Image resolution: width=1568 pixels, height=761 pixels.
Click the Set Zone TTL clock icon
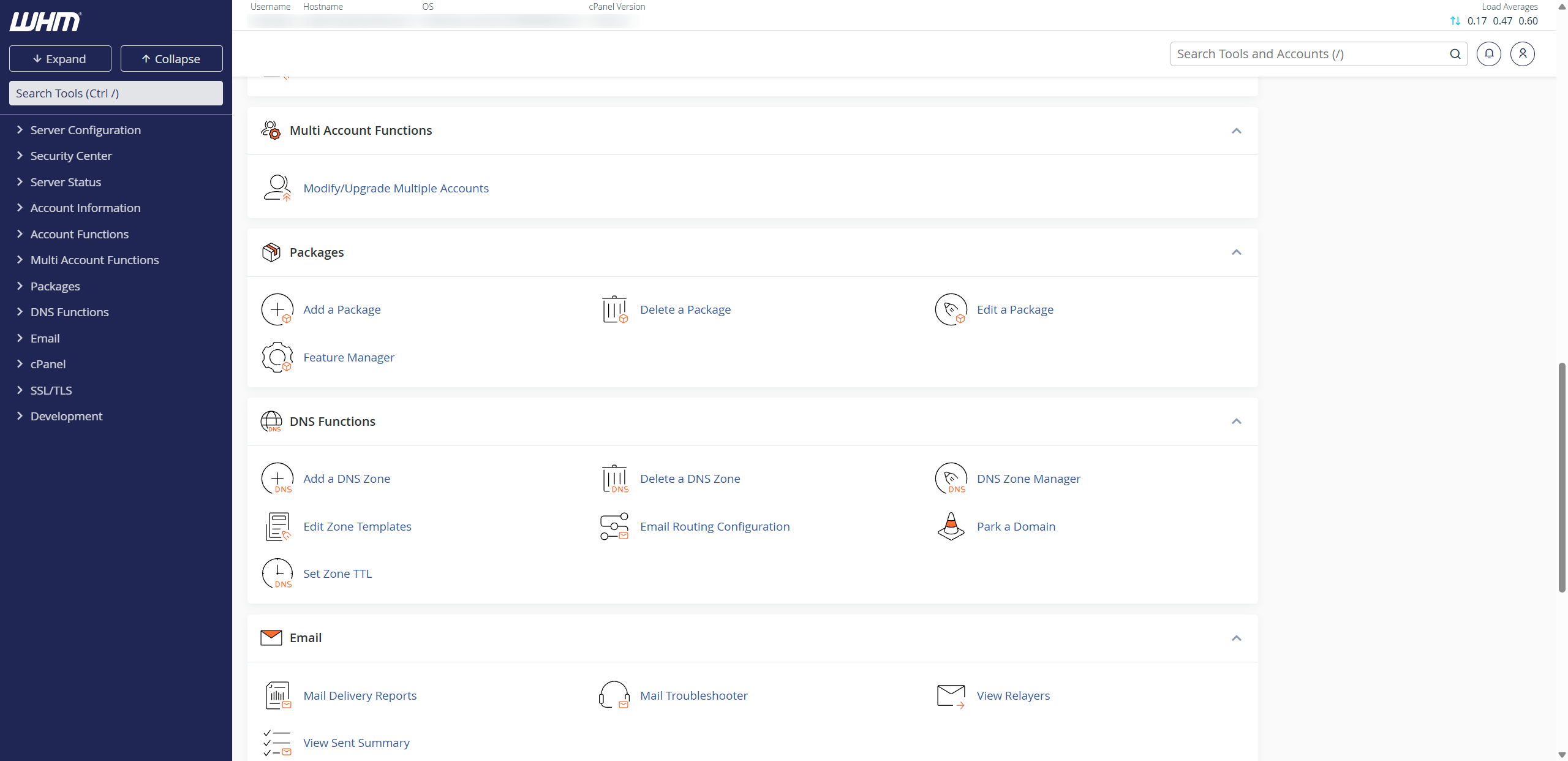point(277,574)
